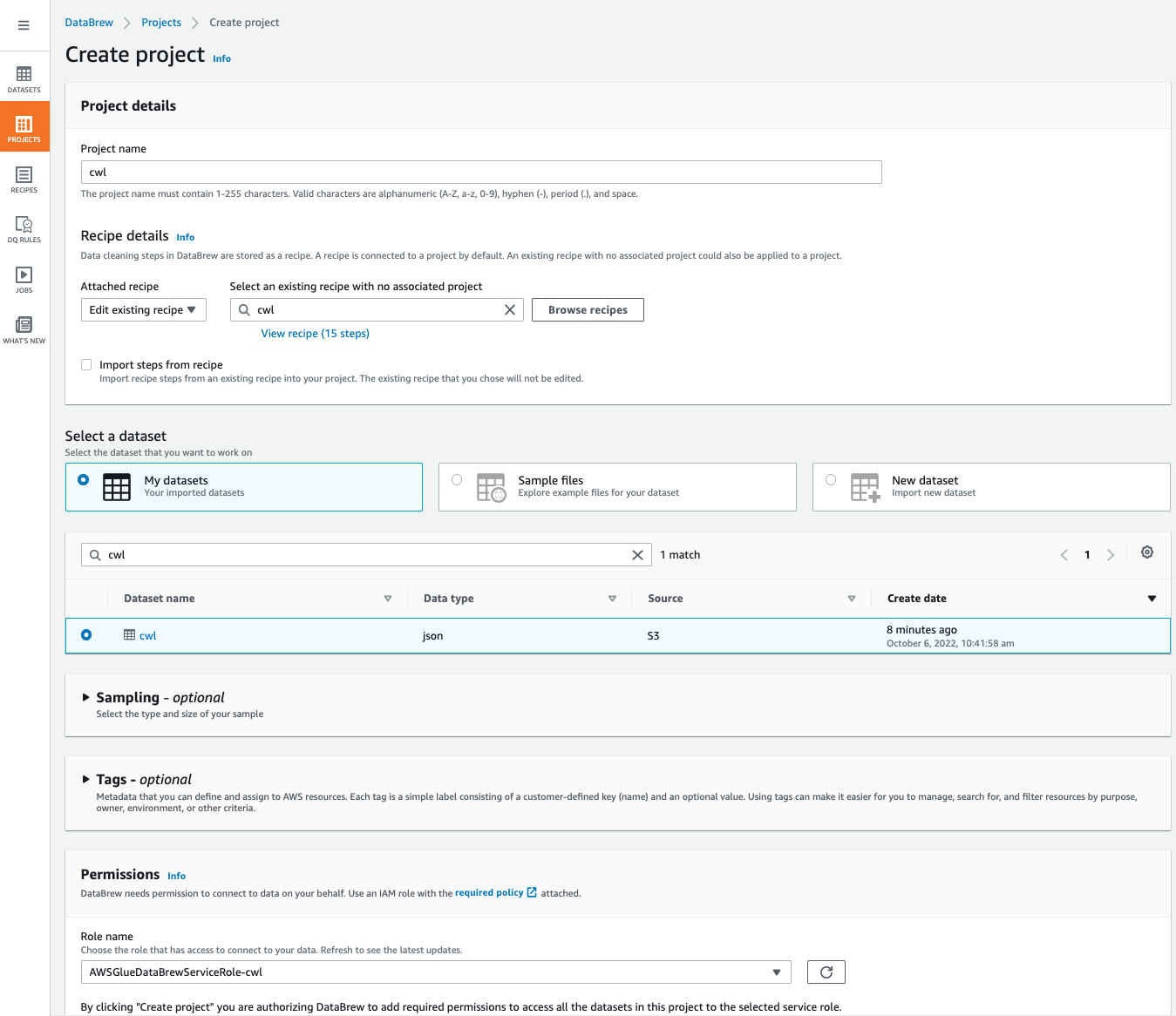Image resolution: width=1176 pixels, height=1016 pixels.
Task: Open dataset table settings gear
Action: point(1147,552)
